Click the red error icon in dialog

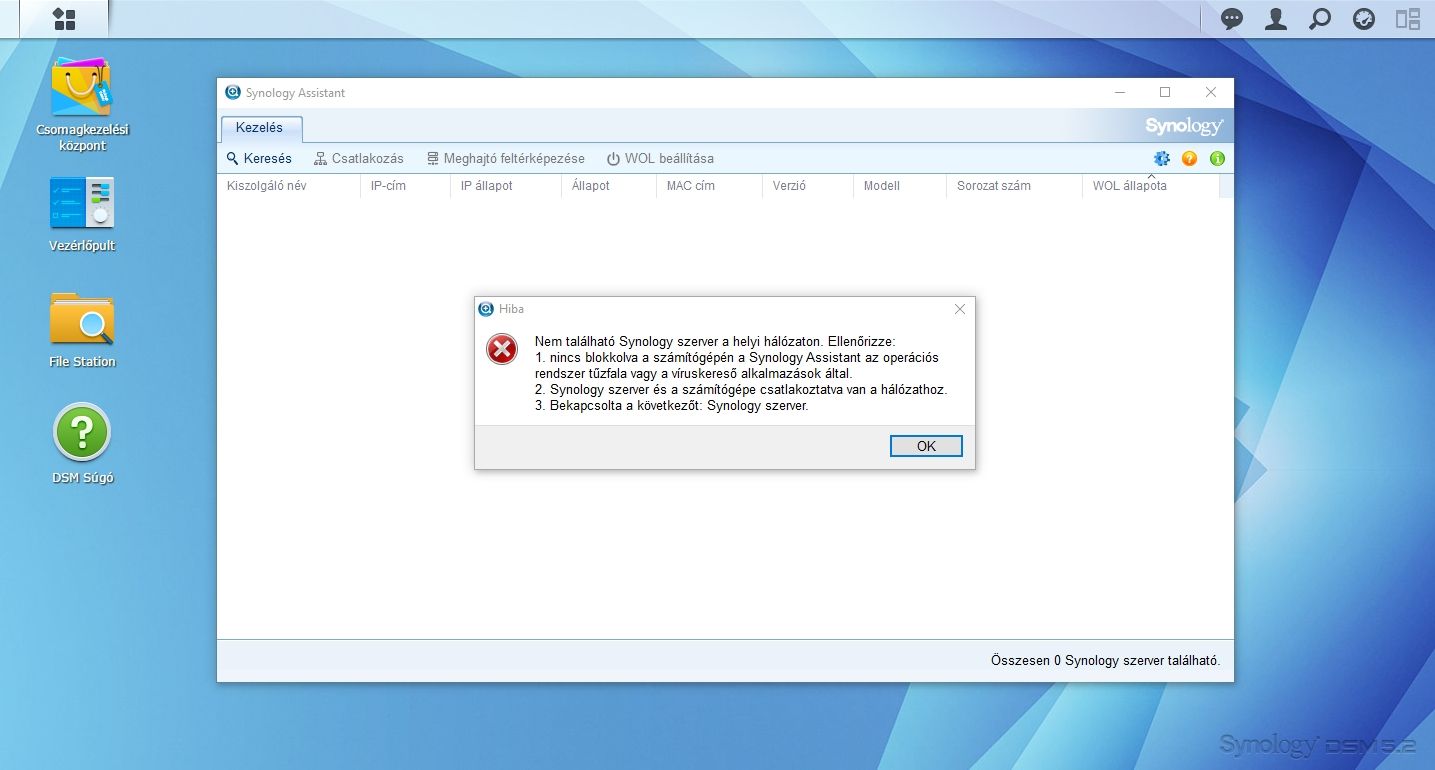[502, 349]
